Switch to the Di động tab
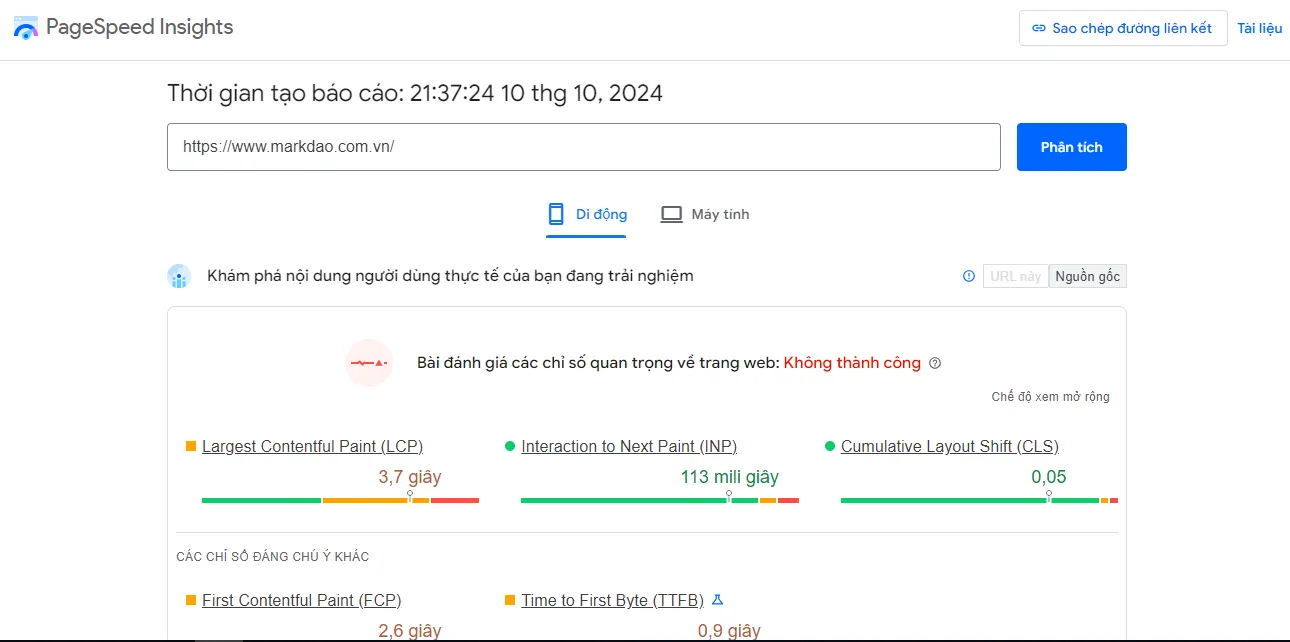Viewport: 1290px width, 642px height. coord(585,214)
